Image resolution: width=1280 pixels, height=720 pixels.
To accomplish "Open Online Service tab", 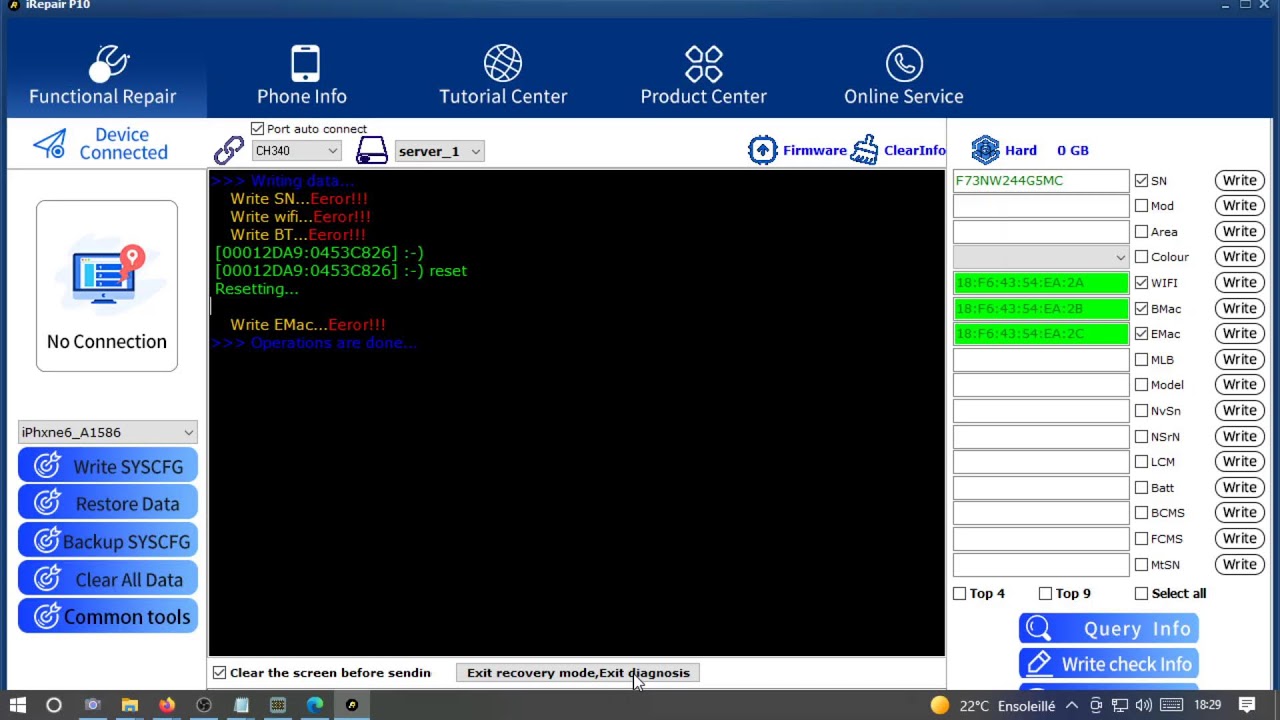I will [904, 76].
